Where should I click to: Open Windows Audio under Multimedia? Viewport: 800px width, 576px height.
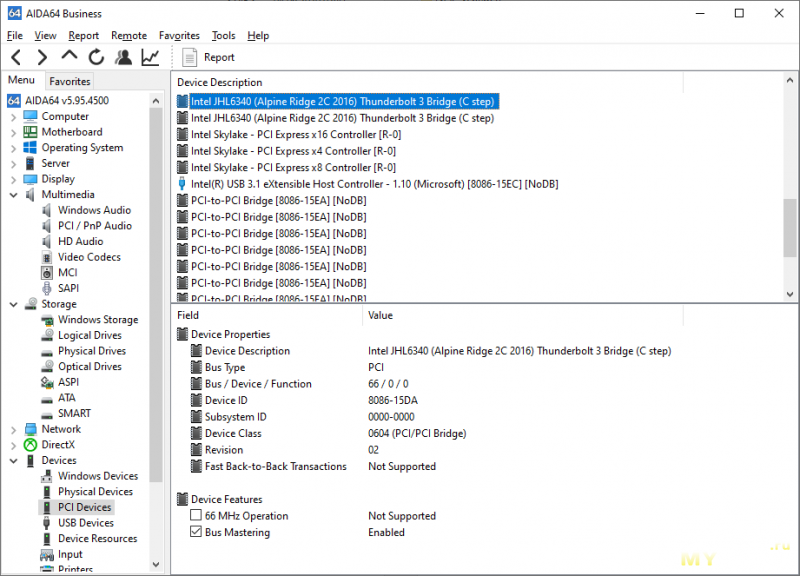(x=94, y=210)
